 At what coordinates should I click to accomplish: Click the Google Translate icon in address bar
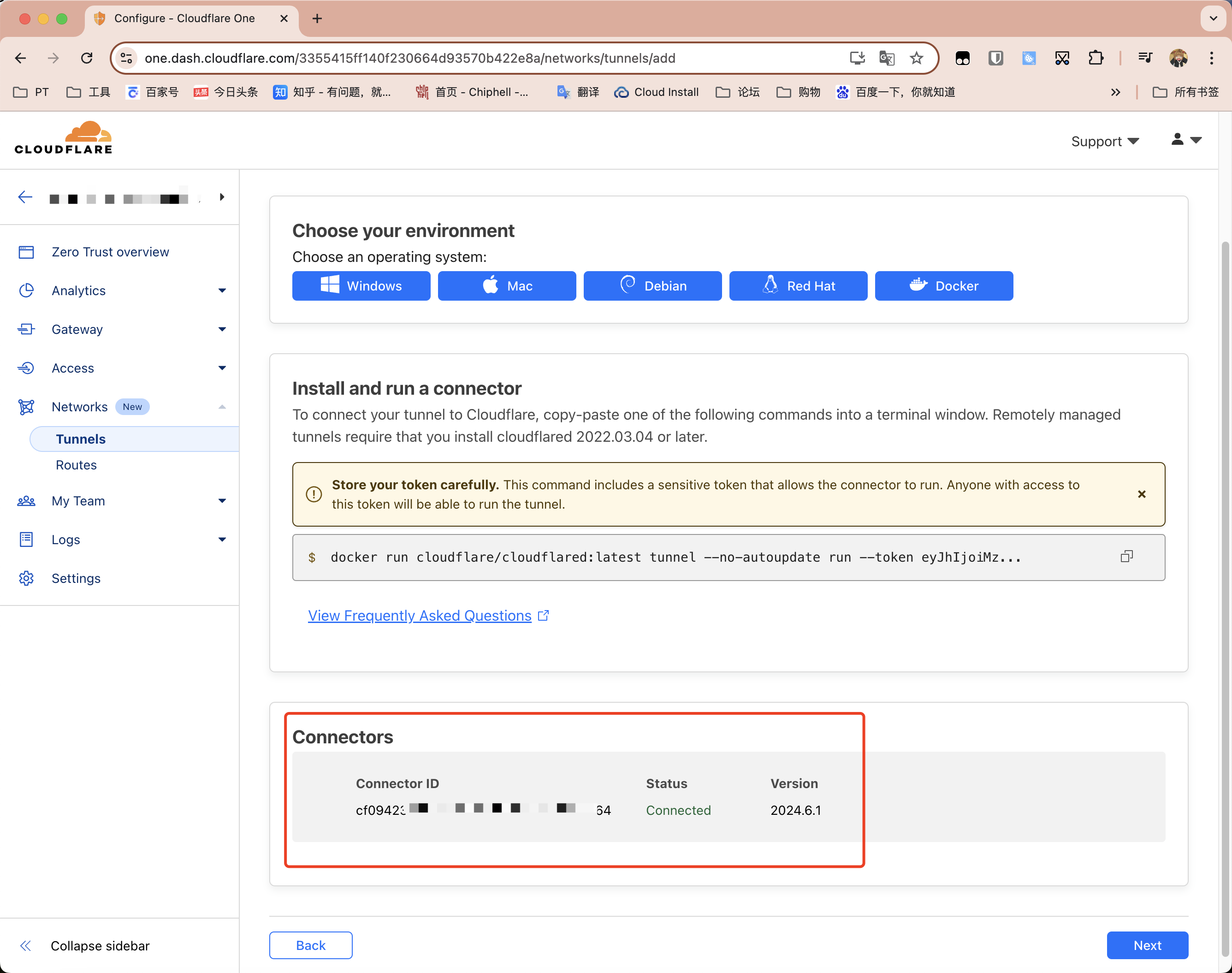[887, 58]
